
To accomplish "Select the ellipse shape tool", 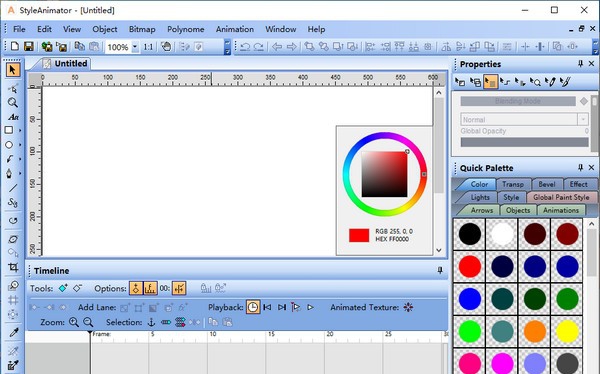I will pyautogui.click(x=9, y=145).
